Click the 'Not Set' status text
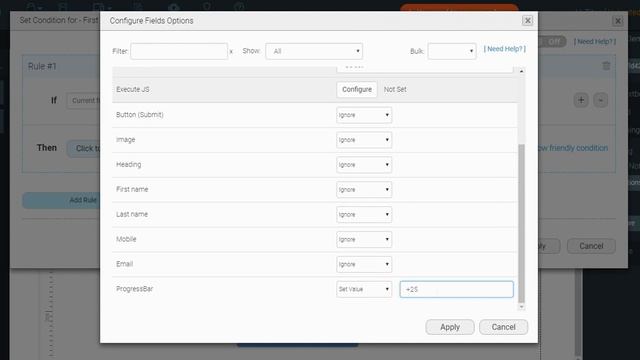 click(395, 89)
